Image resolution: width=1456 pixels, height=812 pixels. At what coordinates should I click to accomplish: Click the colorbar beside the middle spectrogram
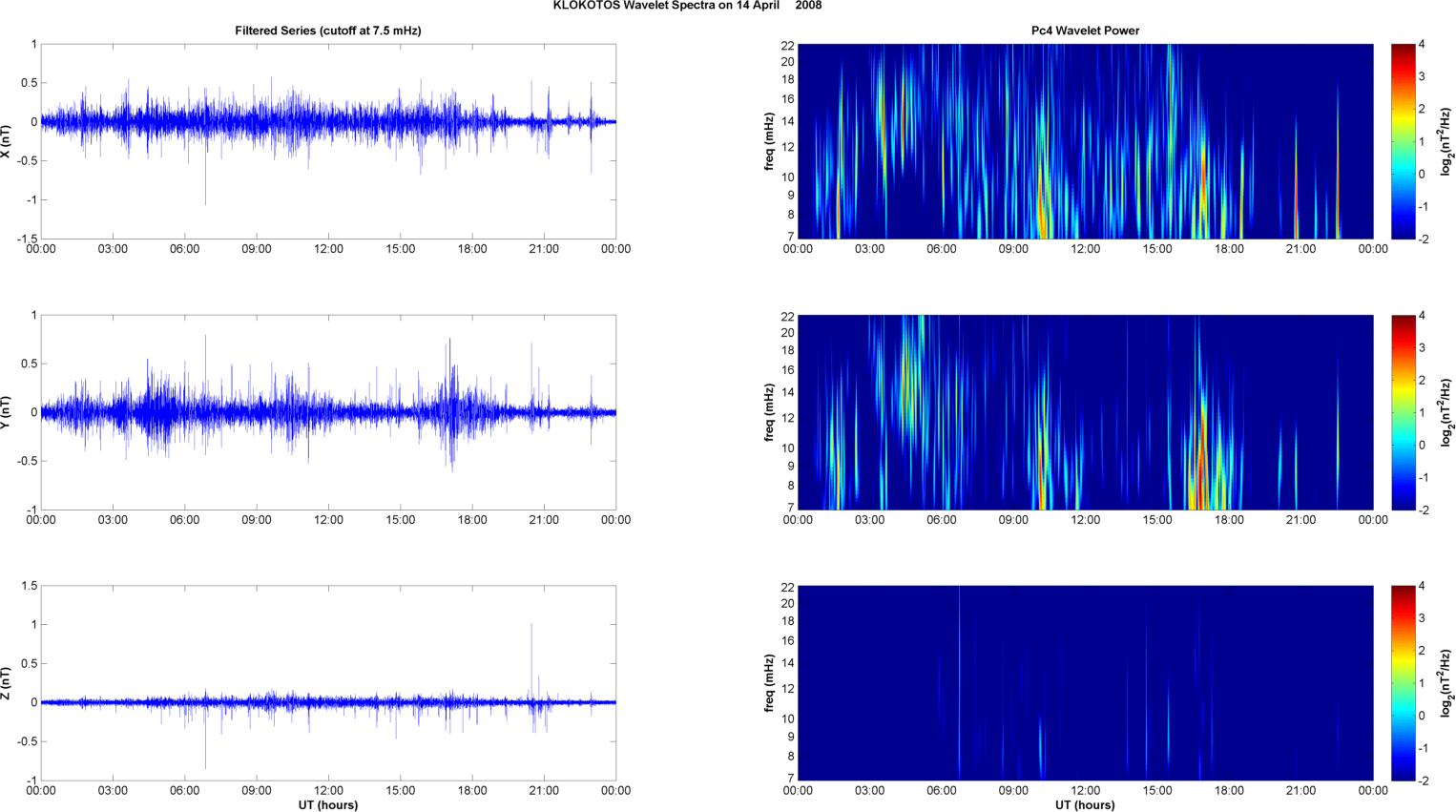coord(1403,412)
